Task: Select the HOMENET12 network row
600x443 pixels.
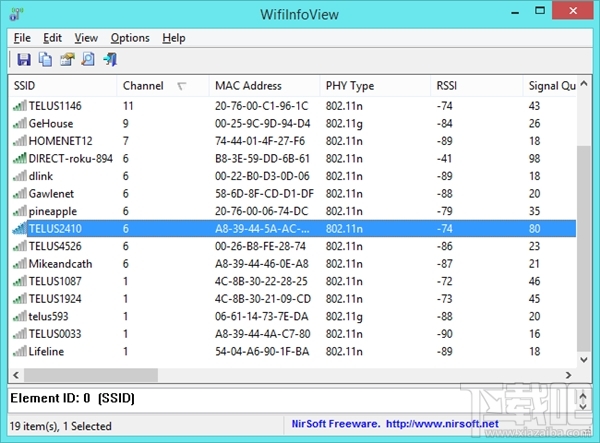Action: pyautogui.click(x=292, y=141)
